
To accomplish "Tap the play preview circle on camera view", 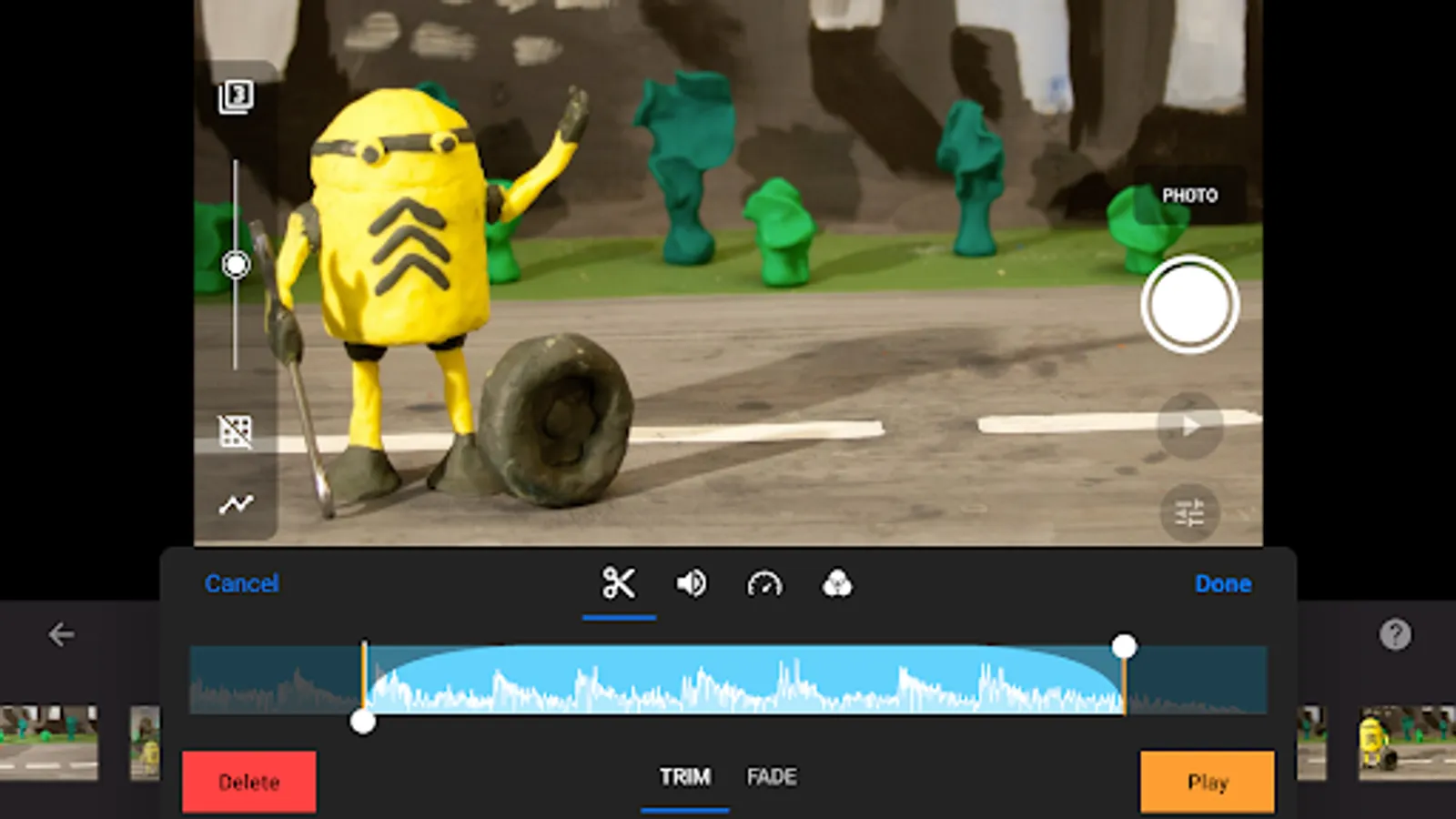I will click(x=1189, y=426).
